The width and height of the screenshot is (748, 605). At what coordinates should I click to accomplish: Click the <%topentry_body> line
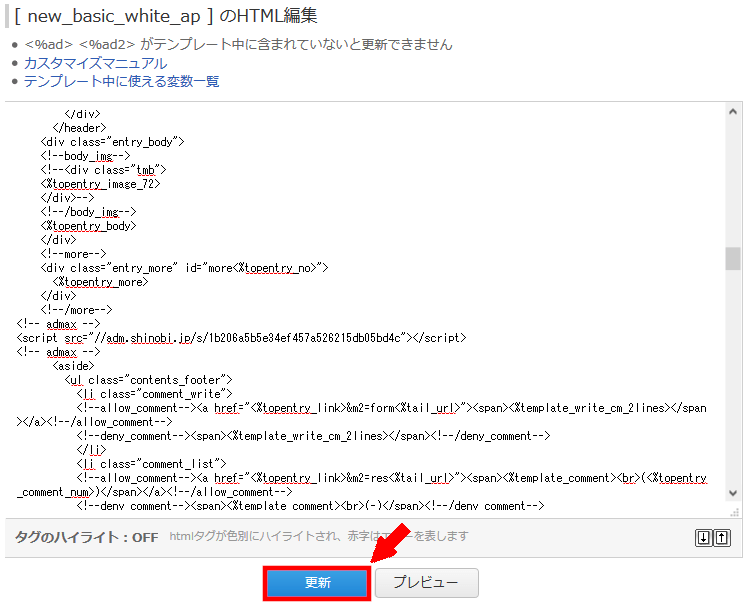pyautogui.click(x=89, y=226)
